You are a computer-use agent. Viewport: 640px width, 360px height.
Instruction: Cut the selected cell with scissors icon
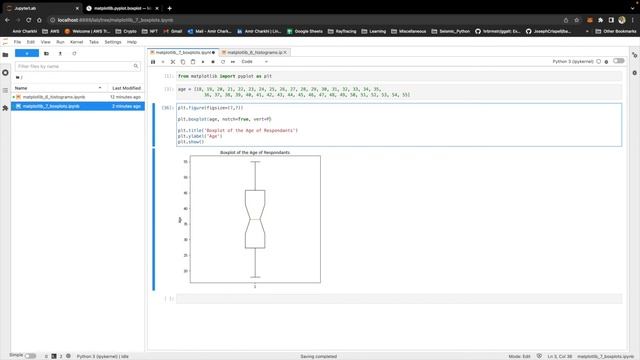[x=173, y=62]
